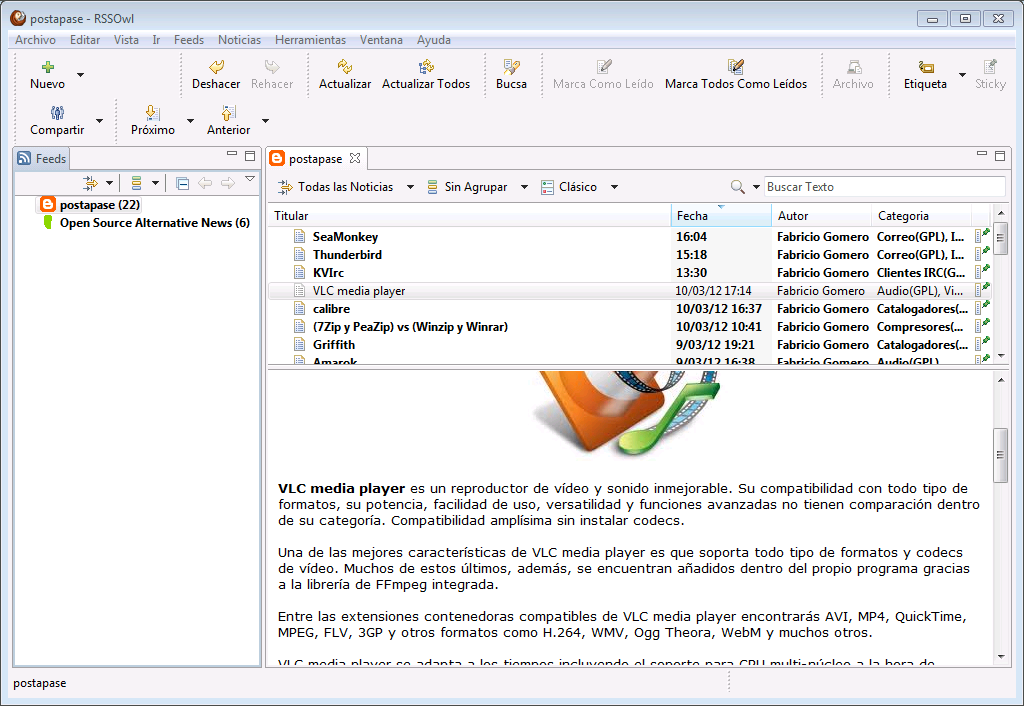Open the Ventana menu
This screenshot has height=706, width=1024.
[x=381, y=40]
